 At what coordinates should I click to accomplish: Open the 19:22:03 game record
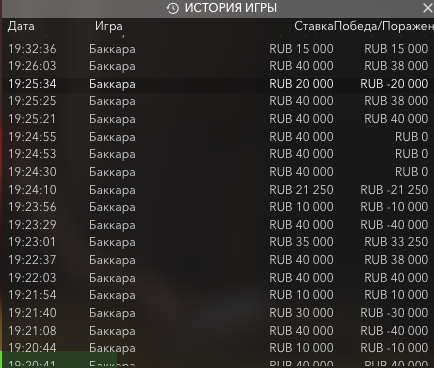tap(218, 278)
